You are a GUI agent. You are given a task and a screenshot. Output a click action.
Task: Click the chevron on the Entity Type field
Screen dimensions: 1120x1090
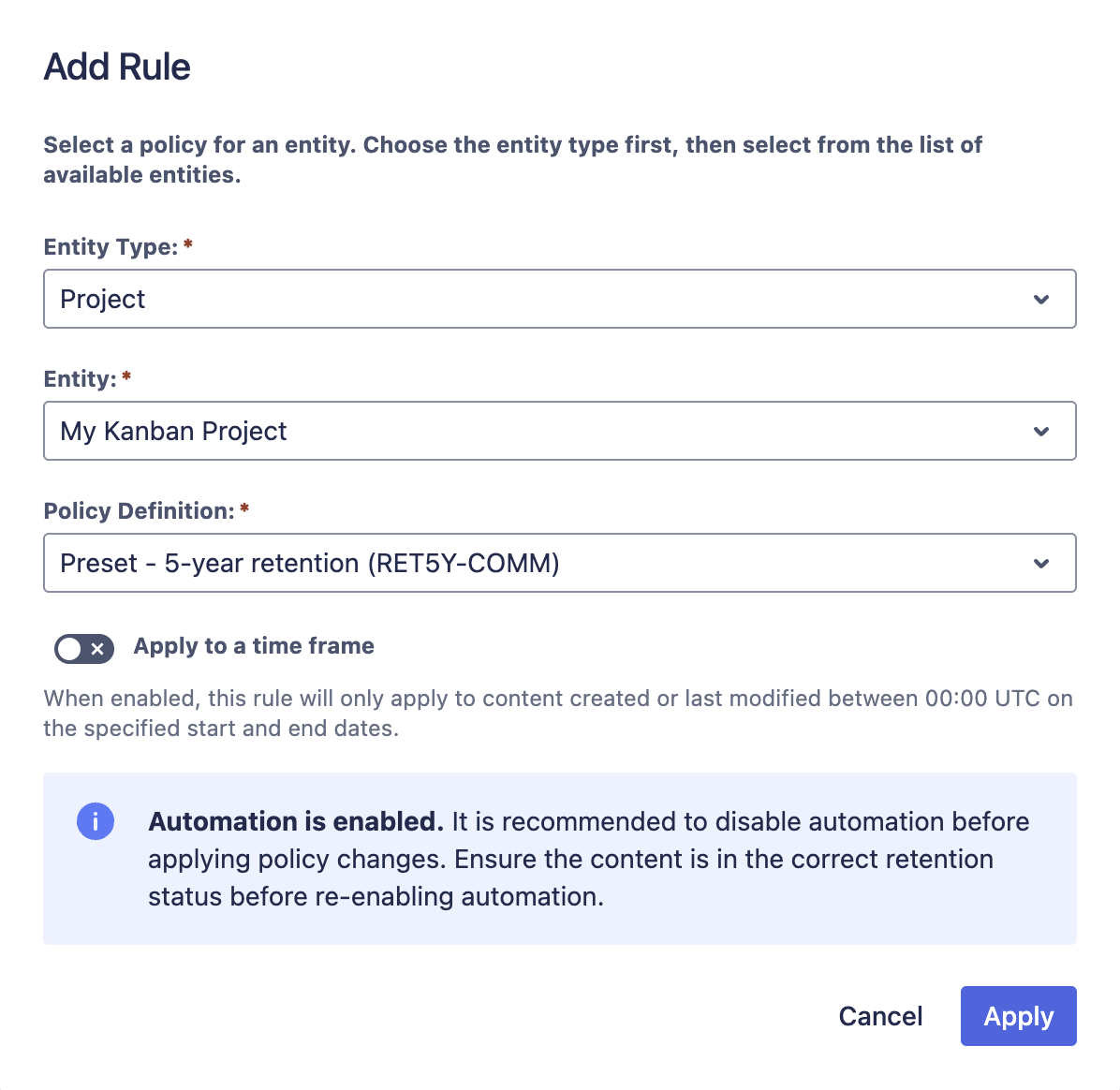click(x=1040, y=299)
